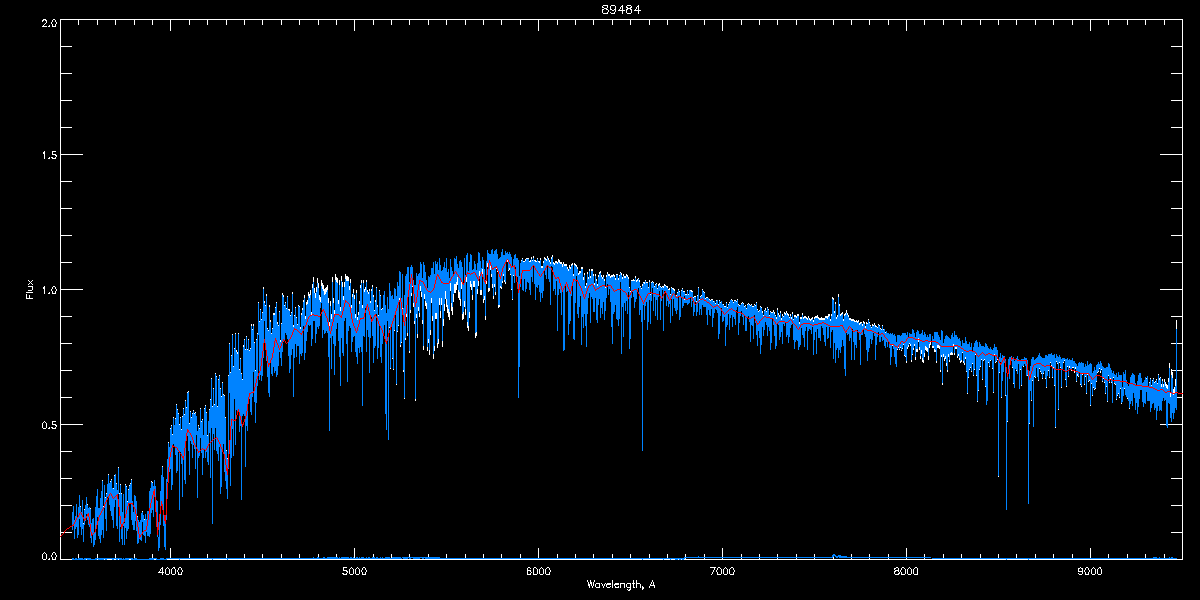Image resolution: width=1200 pixels, height=600 pixels.
Task: Click the 2.0 y-axis tick label
Action: [47, 21]
